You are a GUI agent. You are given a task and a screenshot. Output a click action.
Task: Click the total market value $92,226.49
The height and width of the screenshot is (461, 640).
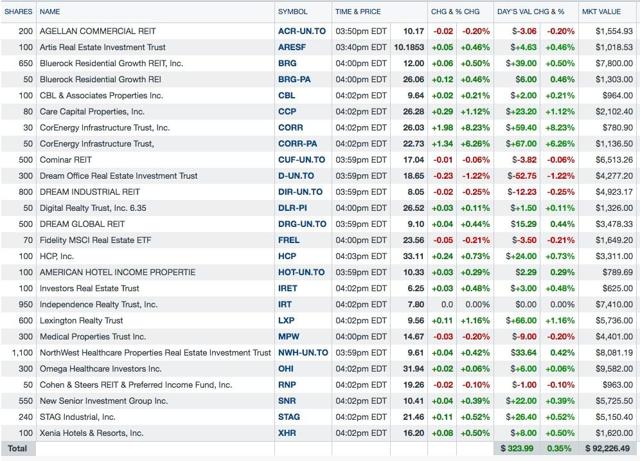click(x=607, y=448)
